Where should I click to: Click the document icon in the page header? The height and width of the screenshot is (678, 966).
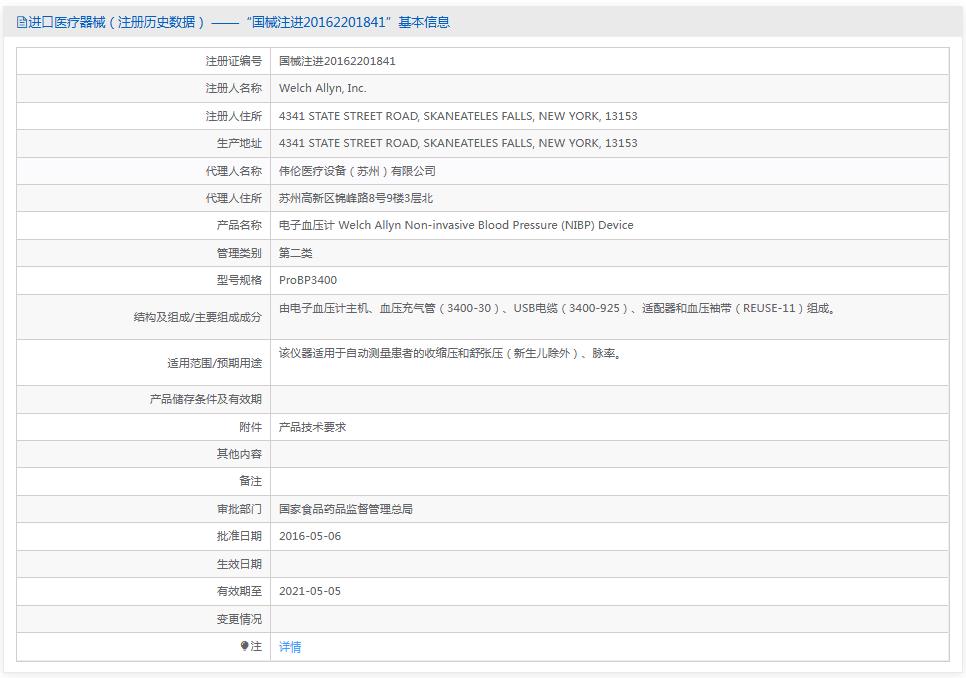pos(21,22)
